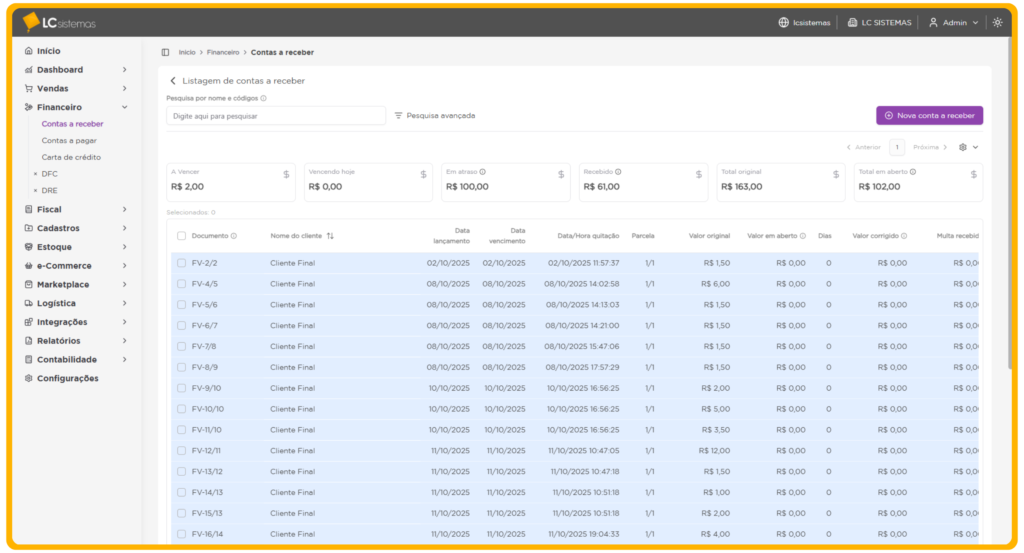
Task: Open Contas a pagar in sidebar
Action: [69, 141]
